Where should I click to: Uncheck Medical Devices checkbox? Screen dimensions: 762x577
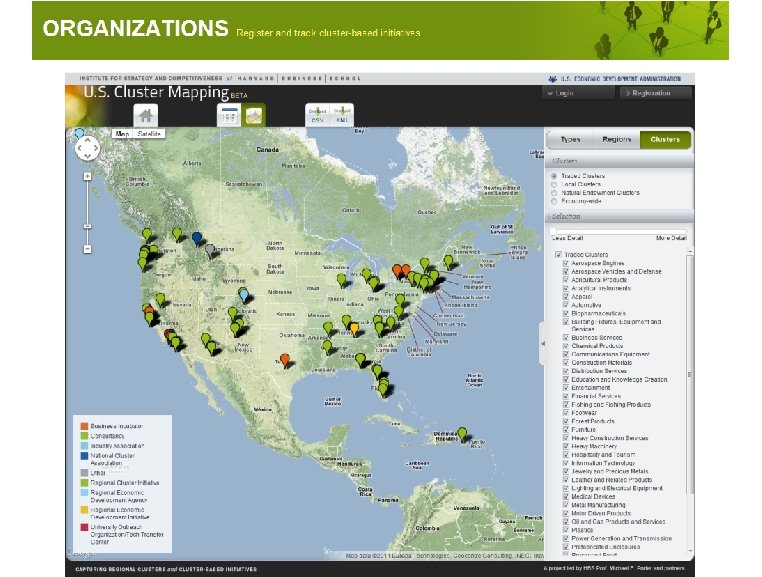click(566, 497)
